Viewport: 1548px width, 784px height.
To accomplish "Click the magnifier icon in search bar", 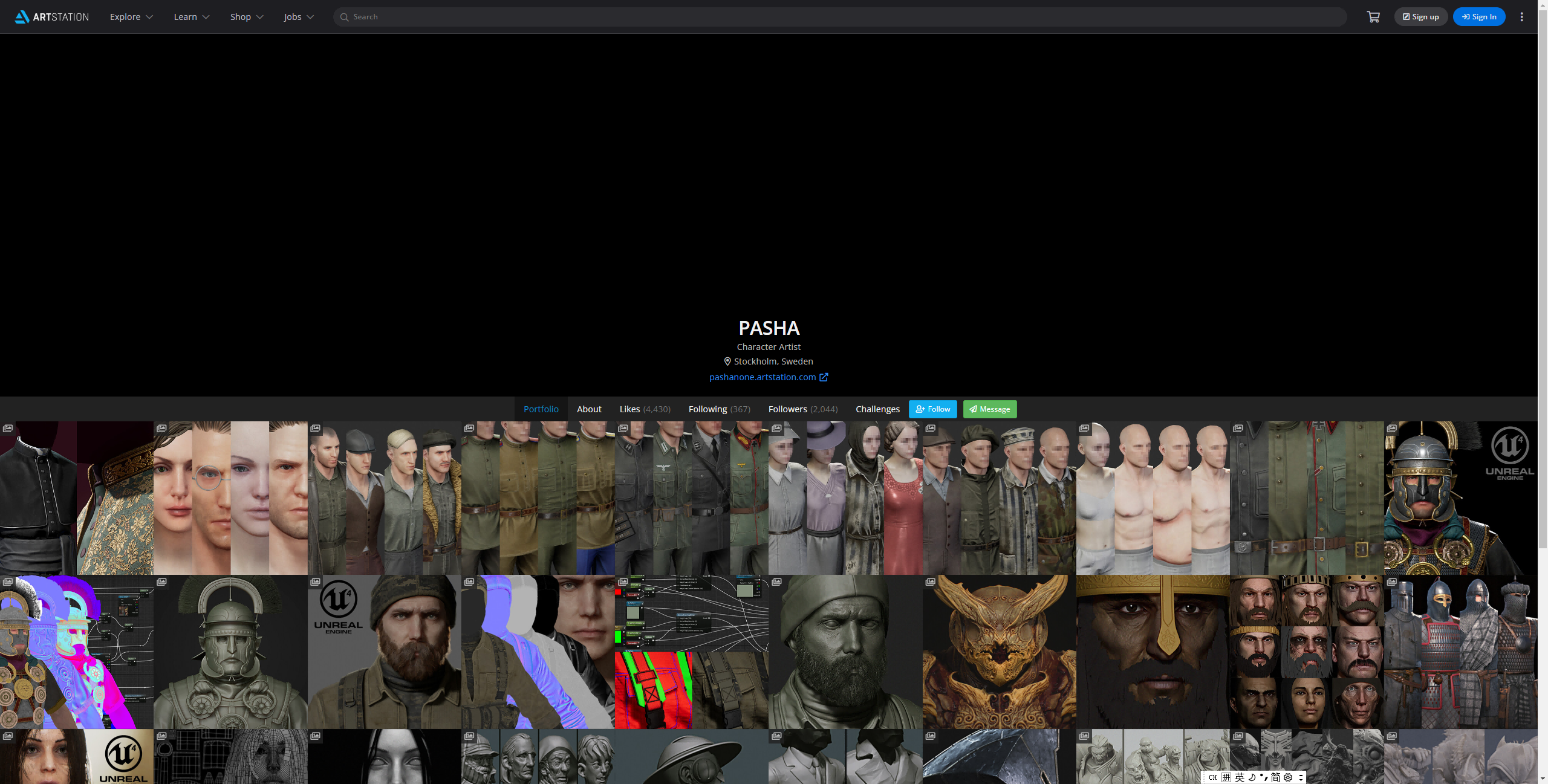I will [344, 17].
